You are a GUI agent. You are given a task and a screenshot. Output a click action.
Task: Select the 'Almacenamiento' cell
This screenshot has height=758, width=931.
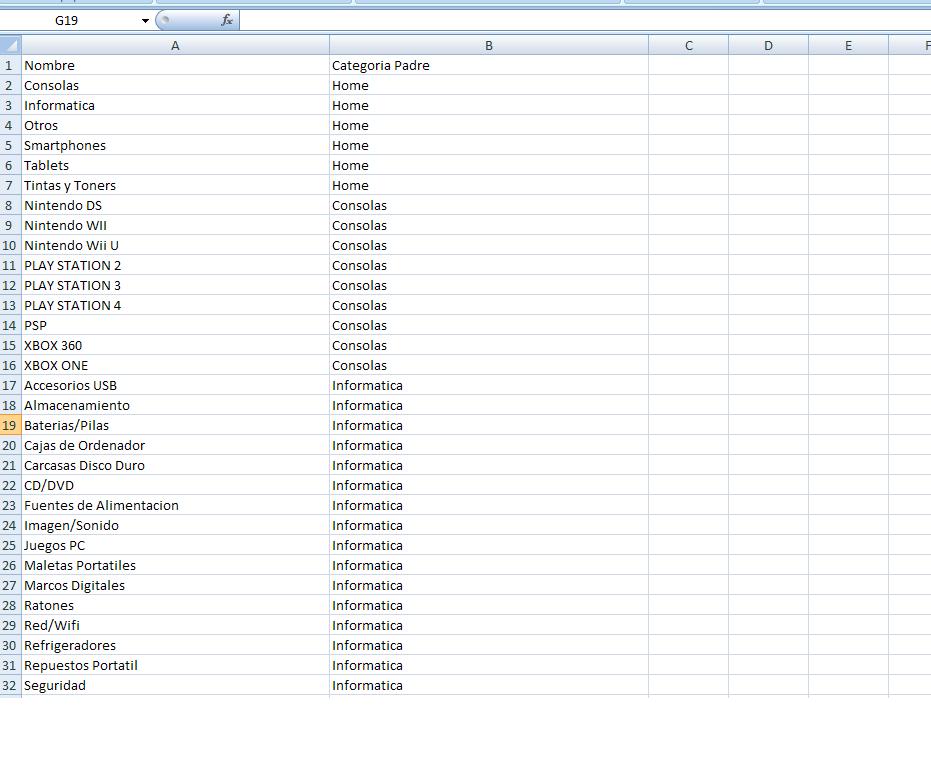[x=175, y=405]
